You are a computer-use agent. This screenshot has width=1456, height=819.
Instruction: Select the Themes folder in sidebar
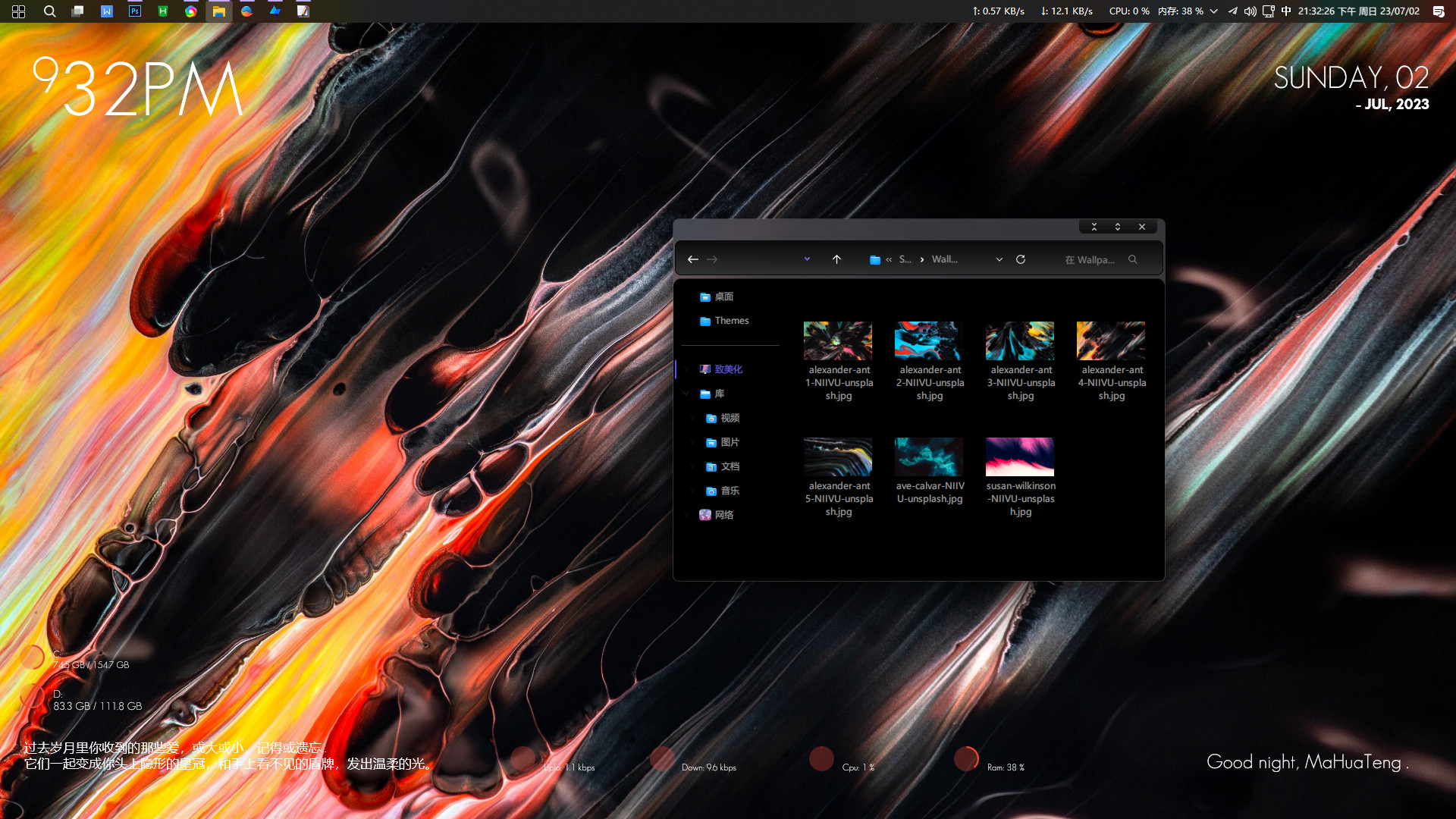(731, 321)
